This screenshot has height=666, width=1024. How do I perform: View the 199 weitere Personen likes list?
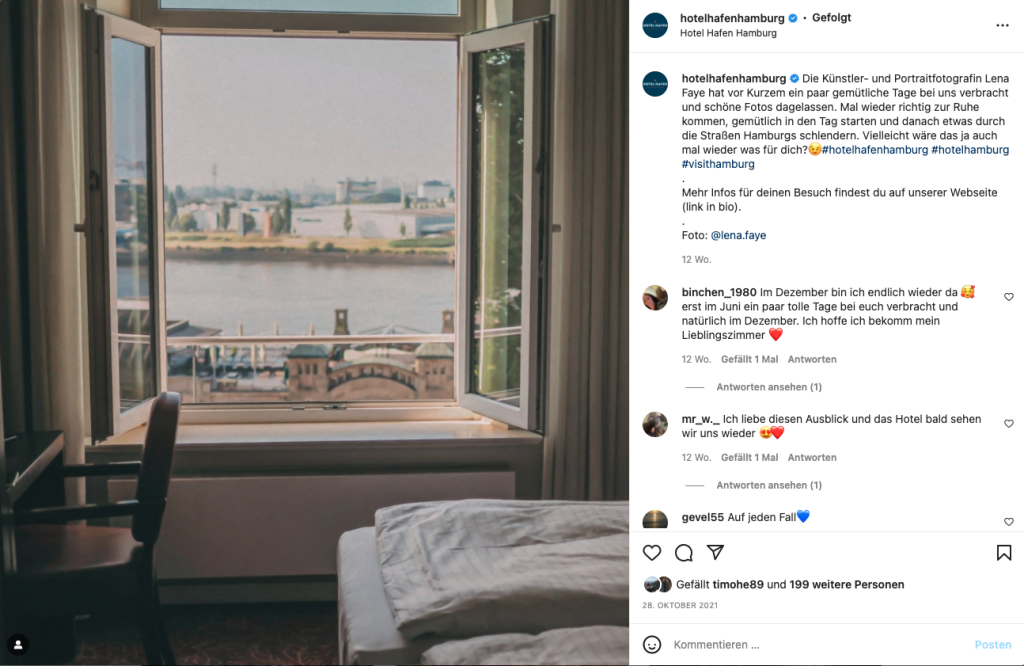click(x=846, y=584)
